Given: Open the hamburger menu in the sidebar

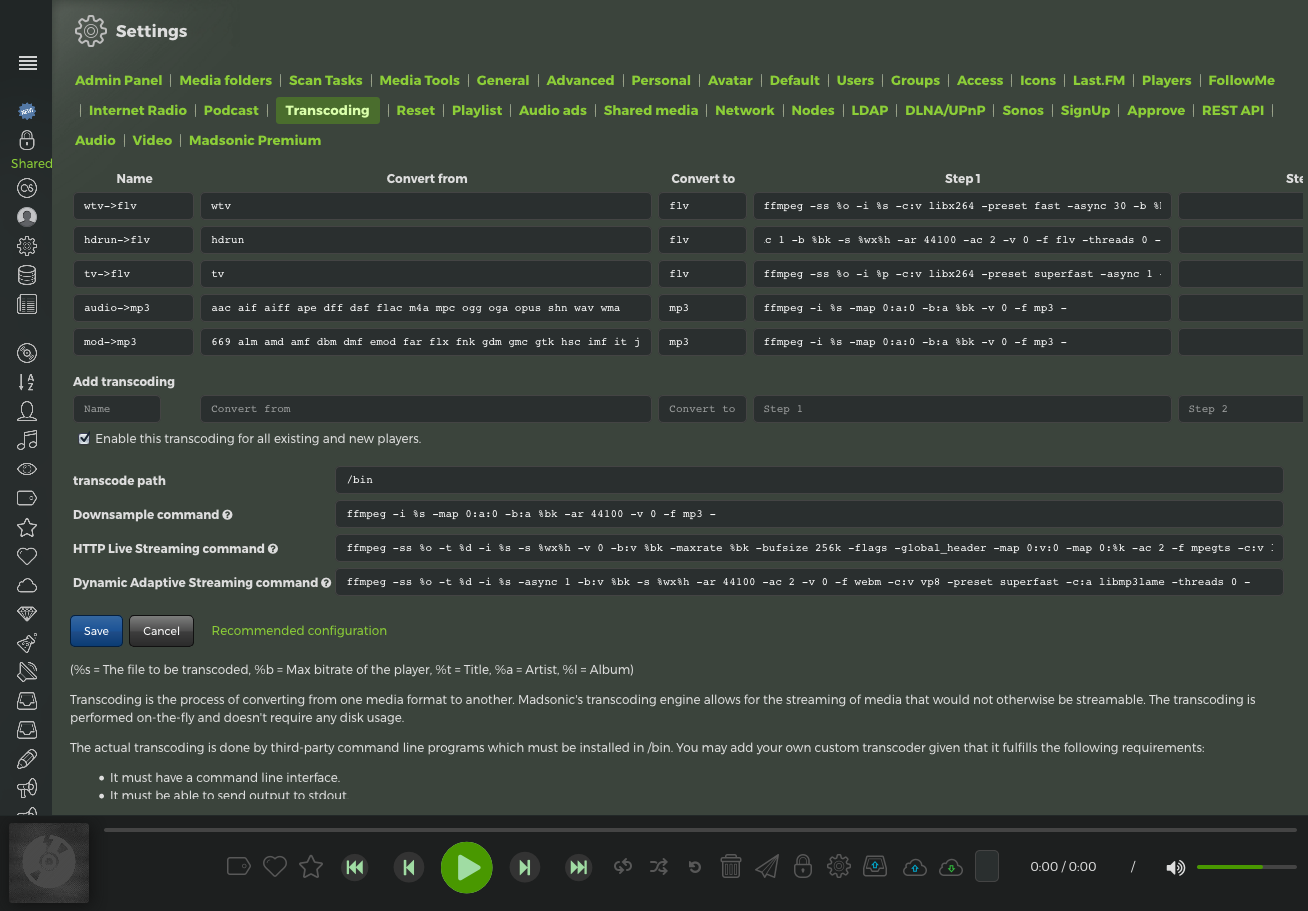Looking at the screenshot, I should [28, 63].
